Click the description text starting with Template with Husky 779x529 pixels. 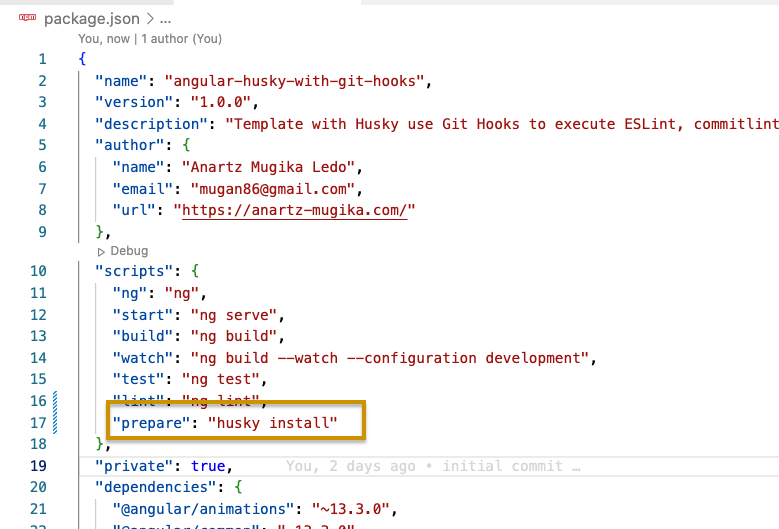(x=502, y=124)
